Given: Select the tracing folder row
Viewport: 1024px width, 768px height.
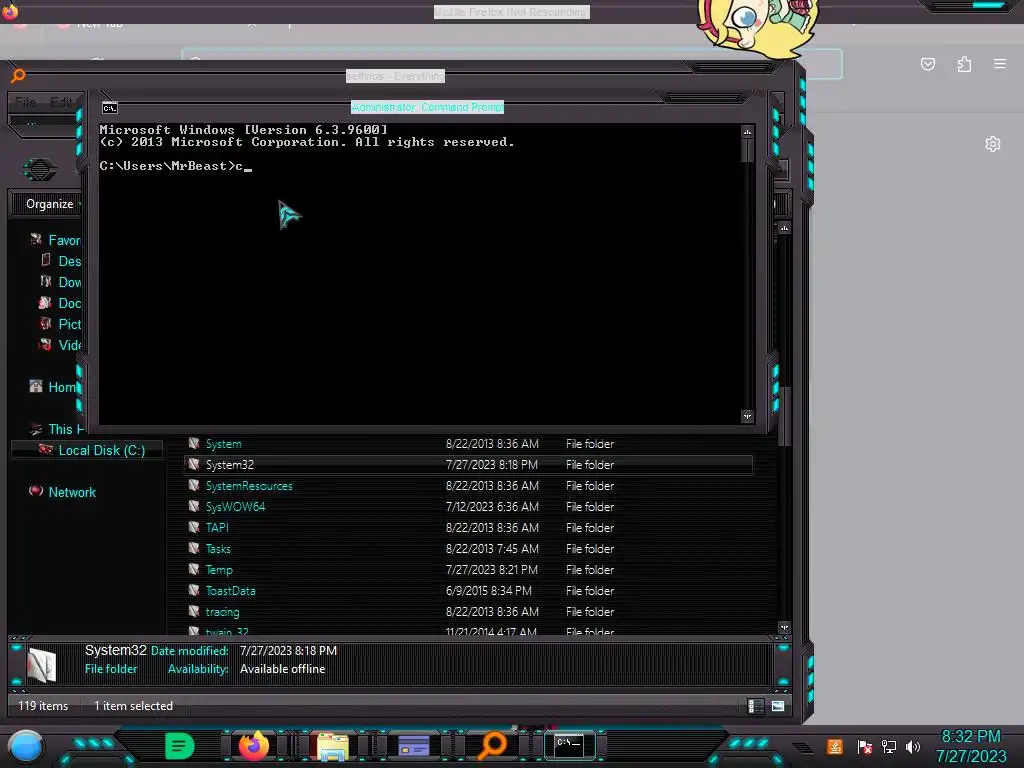Looking at the screenshot, I should [x=469, y=612].
